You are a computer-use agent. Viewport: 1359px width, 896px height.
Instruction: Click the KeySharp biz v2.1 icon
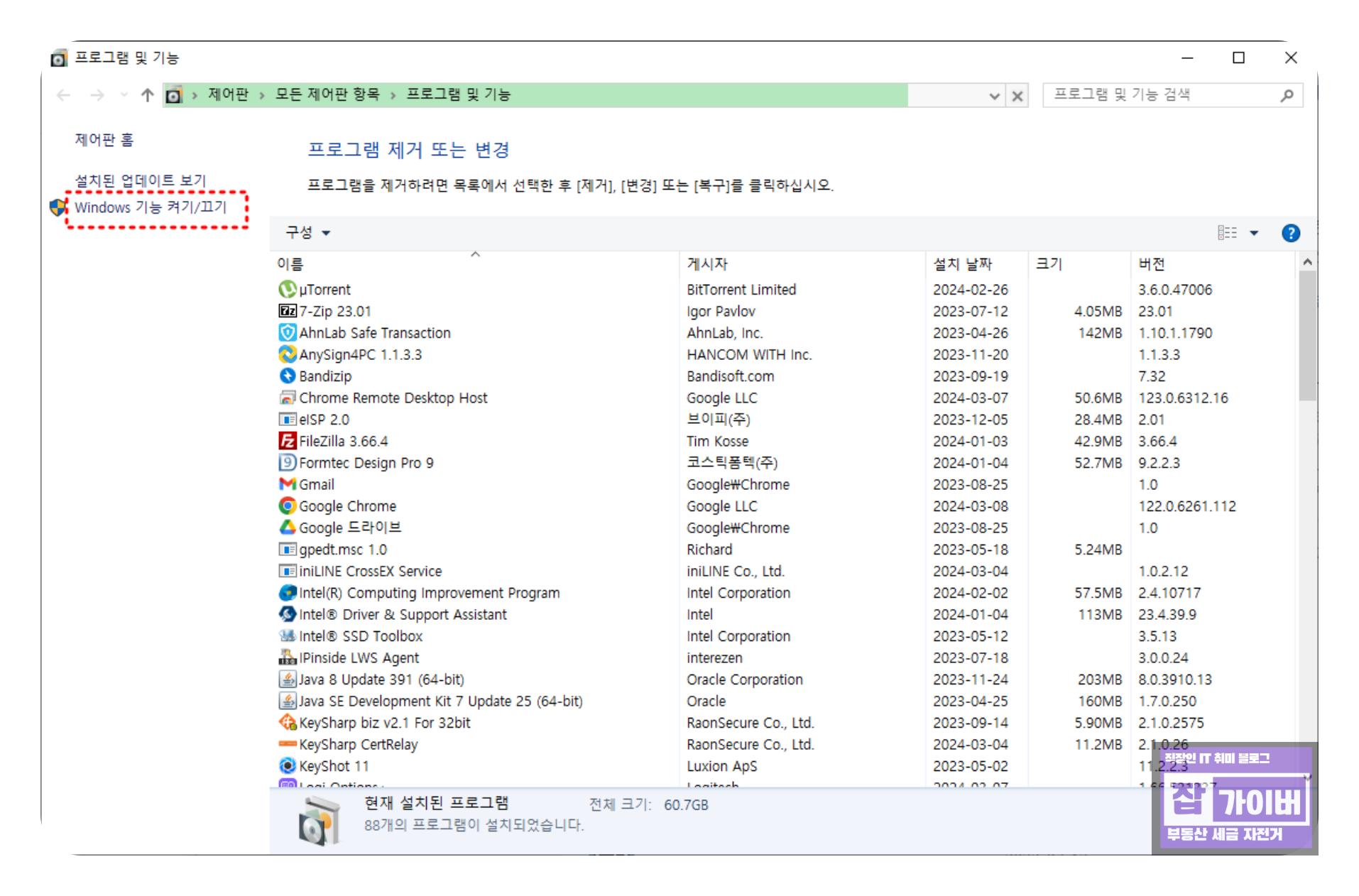tap(287, 722)
